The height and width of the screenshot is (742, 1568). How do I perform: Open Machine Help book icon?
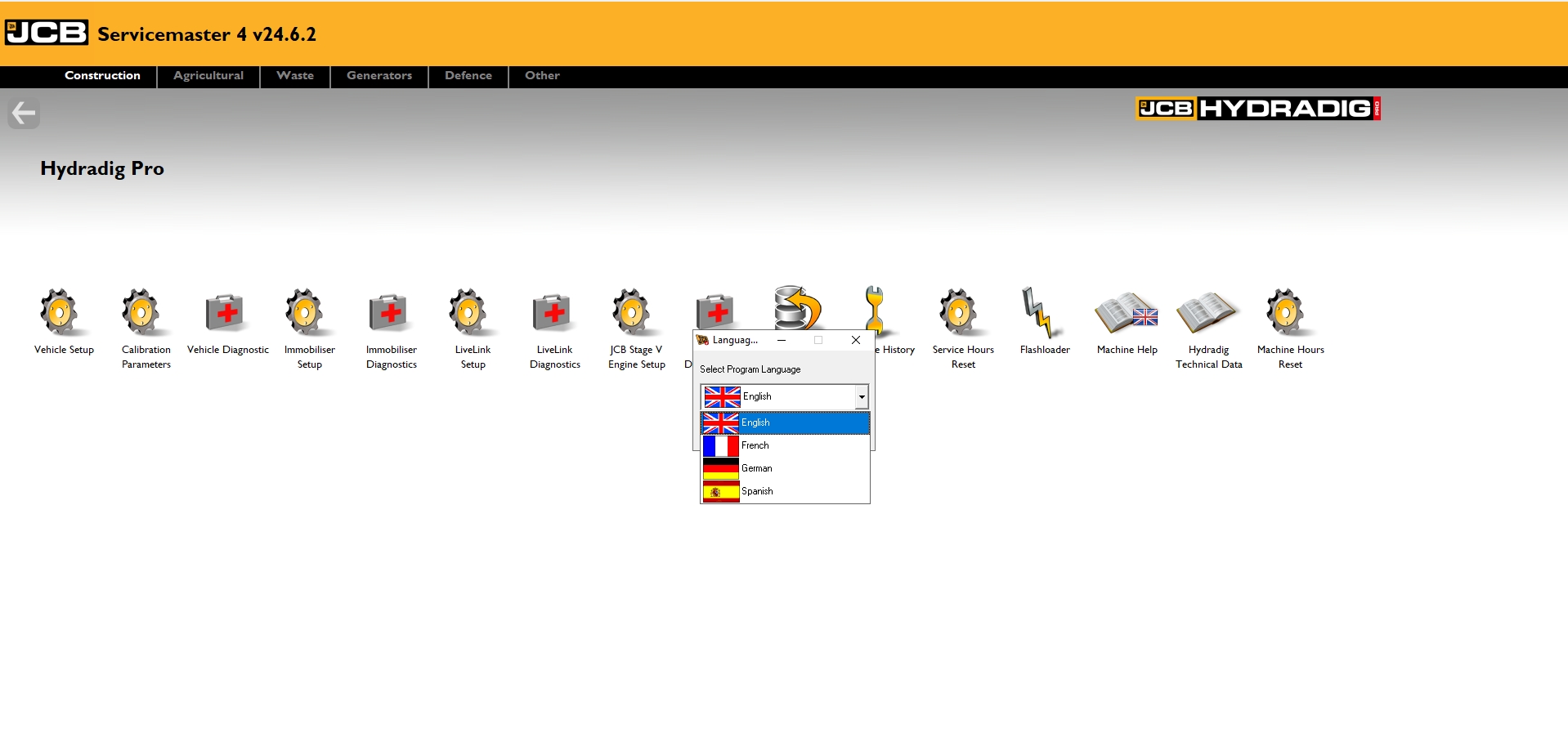1127,313
